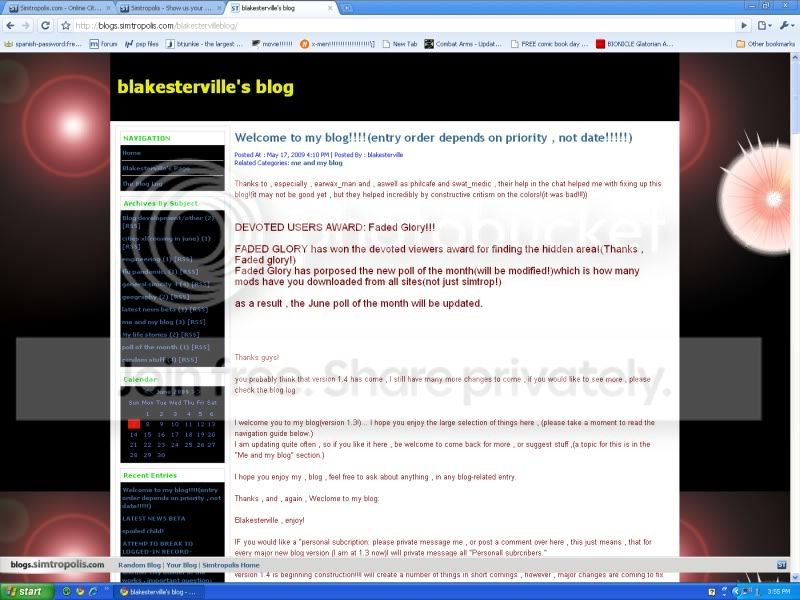Click blakesterville's blog taskbar button
800x600 pixels.
(159, 592)
